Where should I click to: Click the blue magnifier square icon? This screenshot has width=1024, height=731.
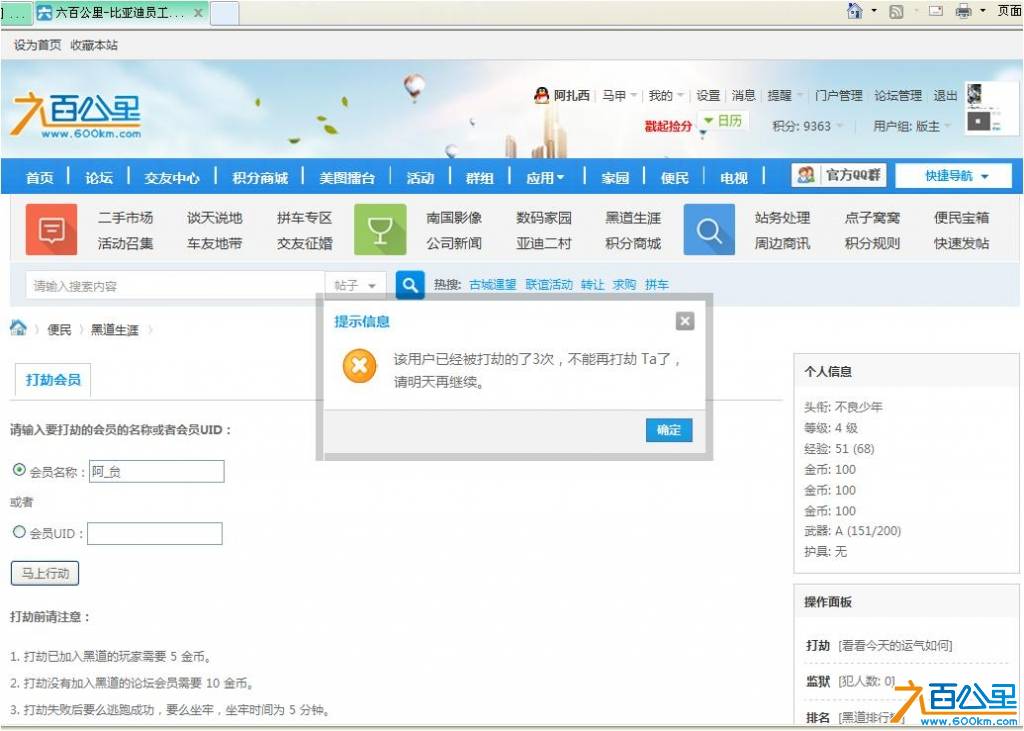pyautogui.click(x=709, y=229)
